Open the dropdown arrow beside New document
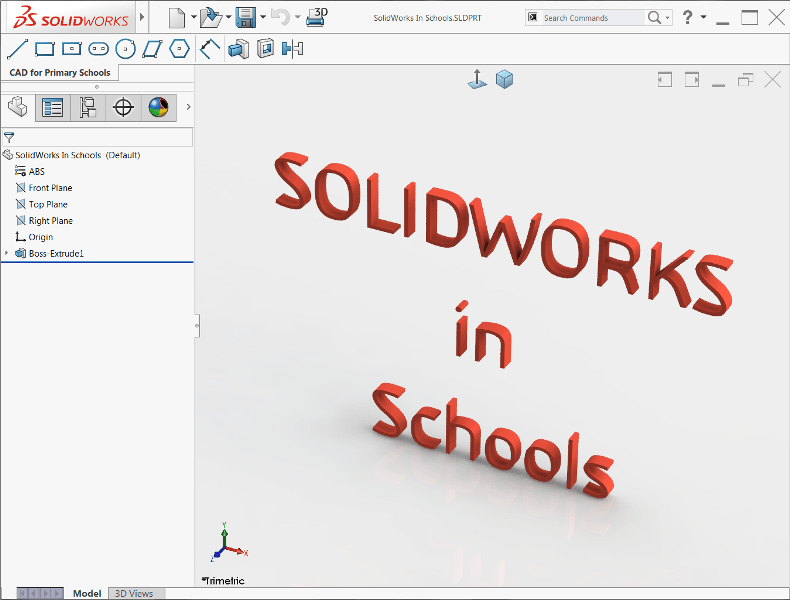 point(193,18)
